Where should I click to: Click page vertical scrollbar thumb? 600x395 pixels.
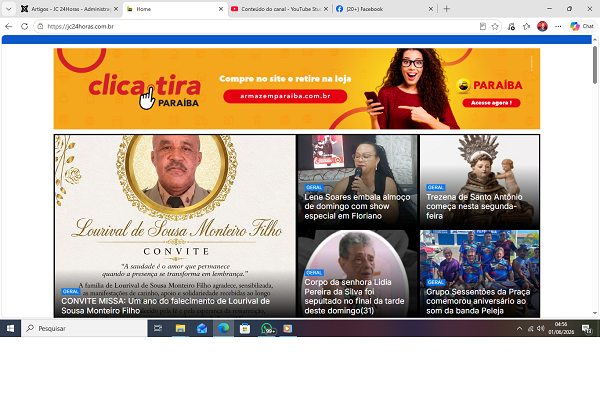tap(595, 64)
